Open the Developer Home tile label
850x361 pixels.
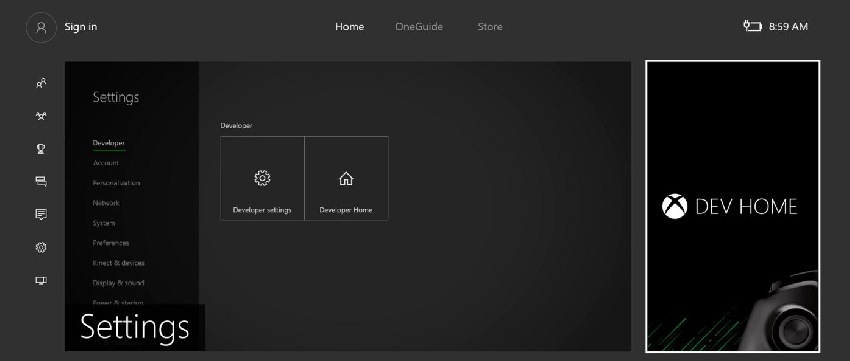click(346, 210)
